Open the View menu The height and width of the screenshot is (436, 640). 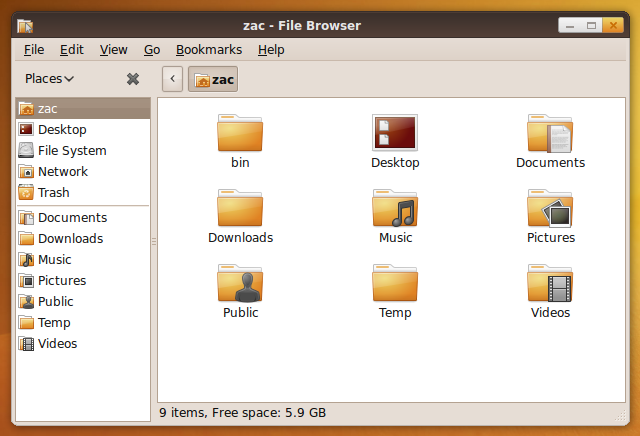click(113, 50)
